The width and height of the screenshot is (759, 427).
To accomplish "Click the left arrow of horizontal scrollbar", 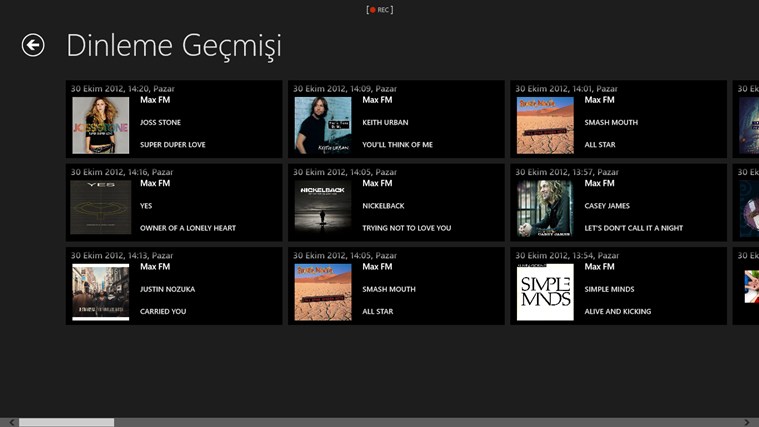I will click(12, 422).
